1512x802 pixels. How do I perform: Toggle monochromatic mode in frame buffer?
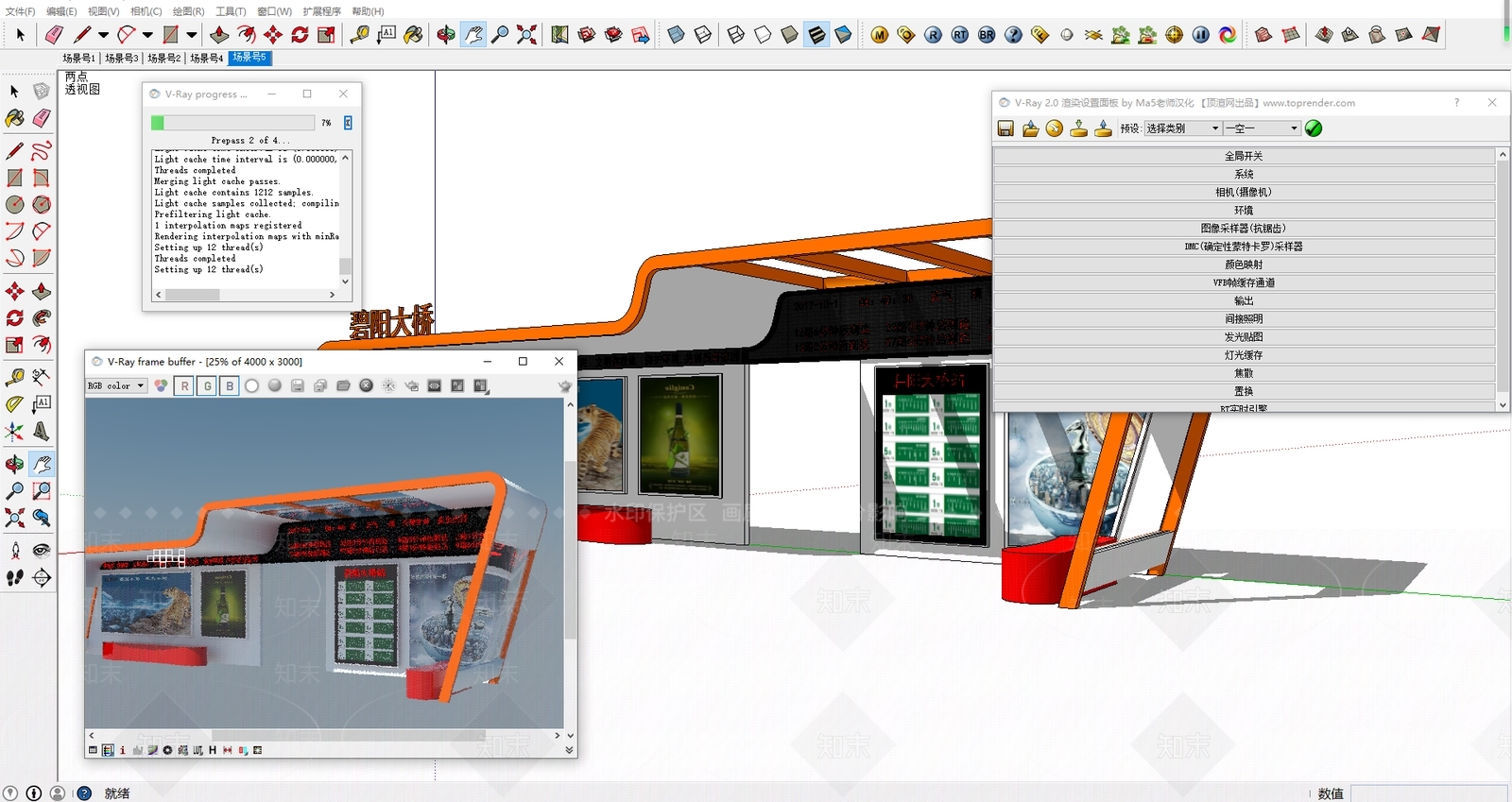point(274,385)
